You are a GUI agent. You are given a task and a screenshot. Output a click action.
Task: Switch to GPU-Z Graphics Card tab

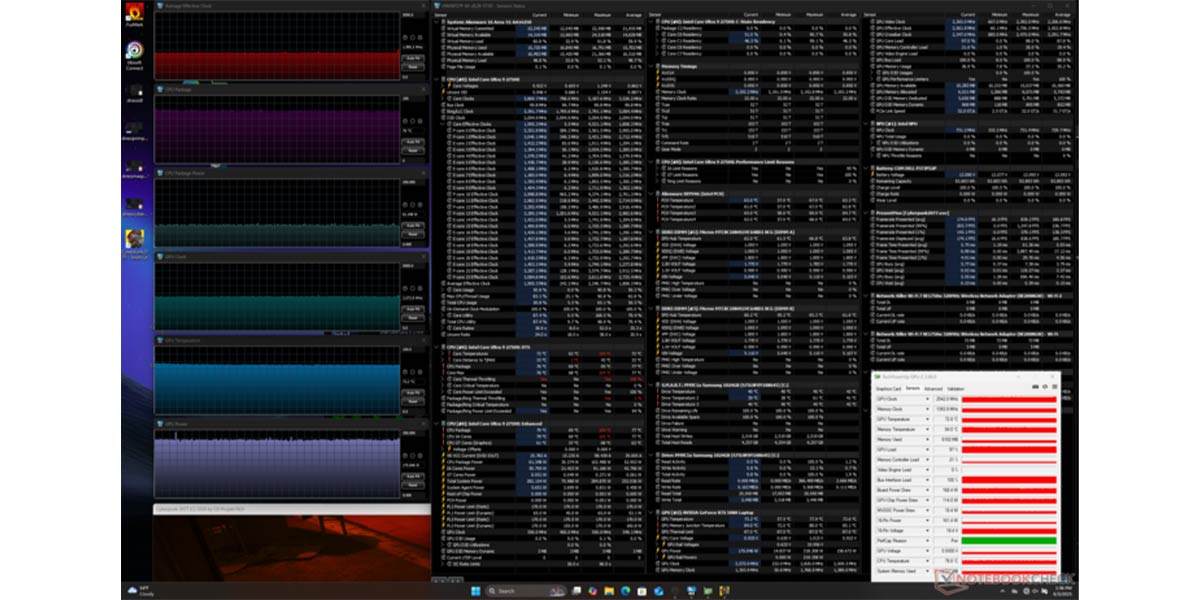888,388
